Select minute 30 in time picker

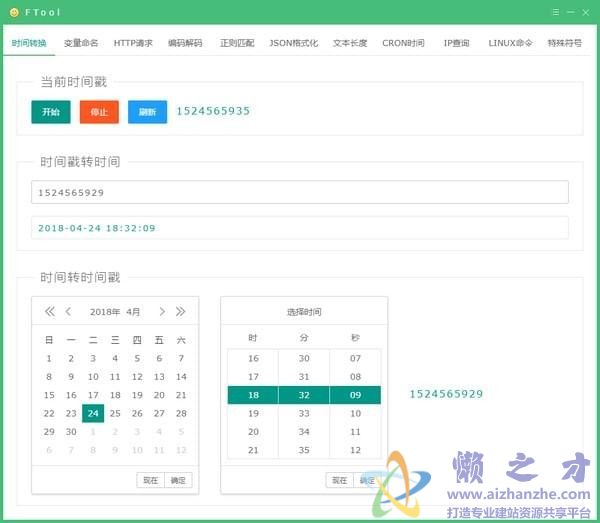(304, 358)
